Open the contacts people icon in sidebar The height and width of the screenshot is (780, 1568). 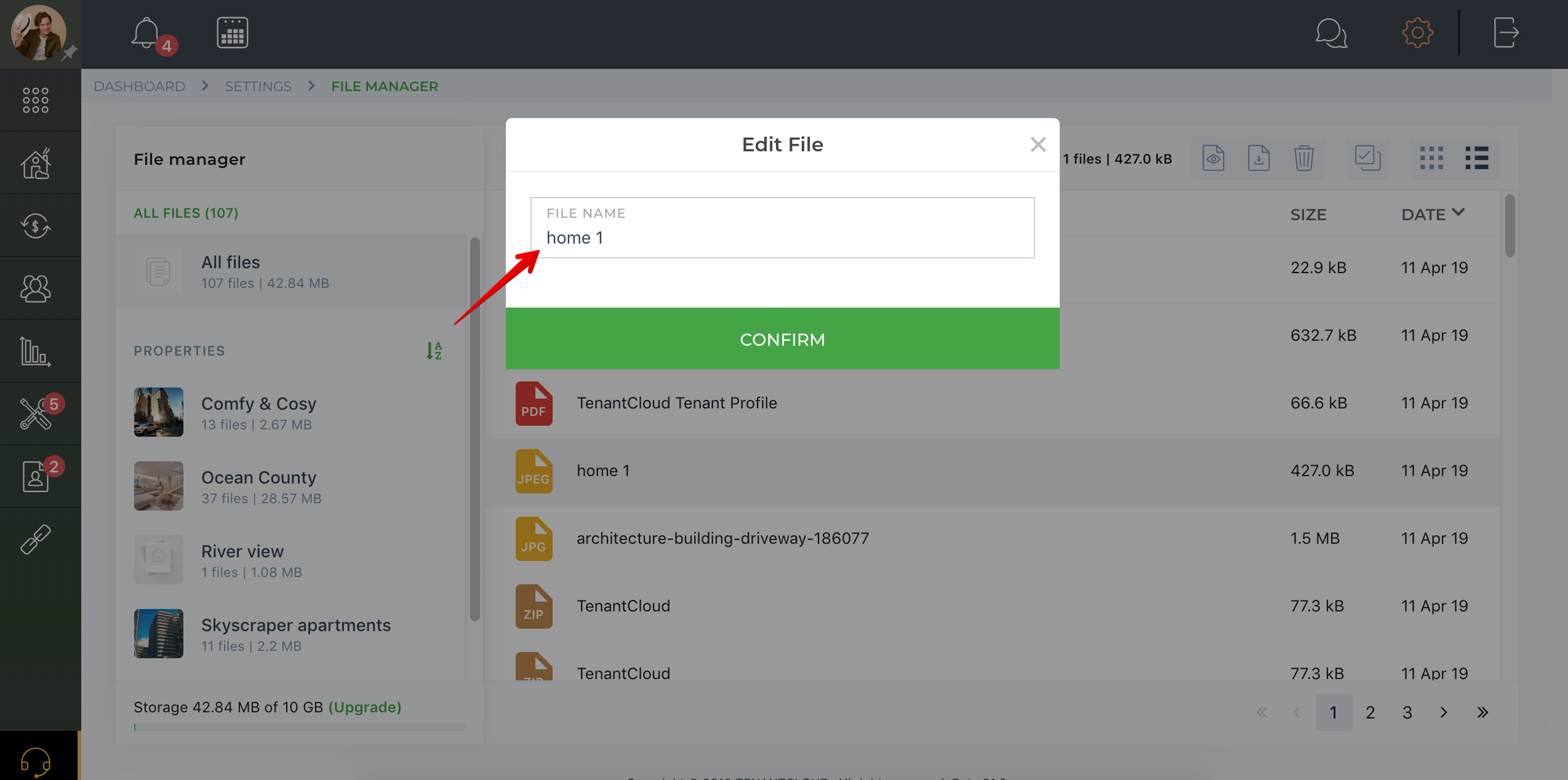[x=36, y=289]
